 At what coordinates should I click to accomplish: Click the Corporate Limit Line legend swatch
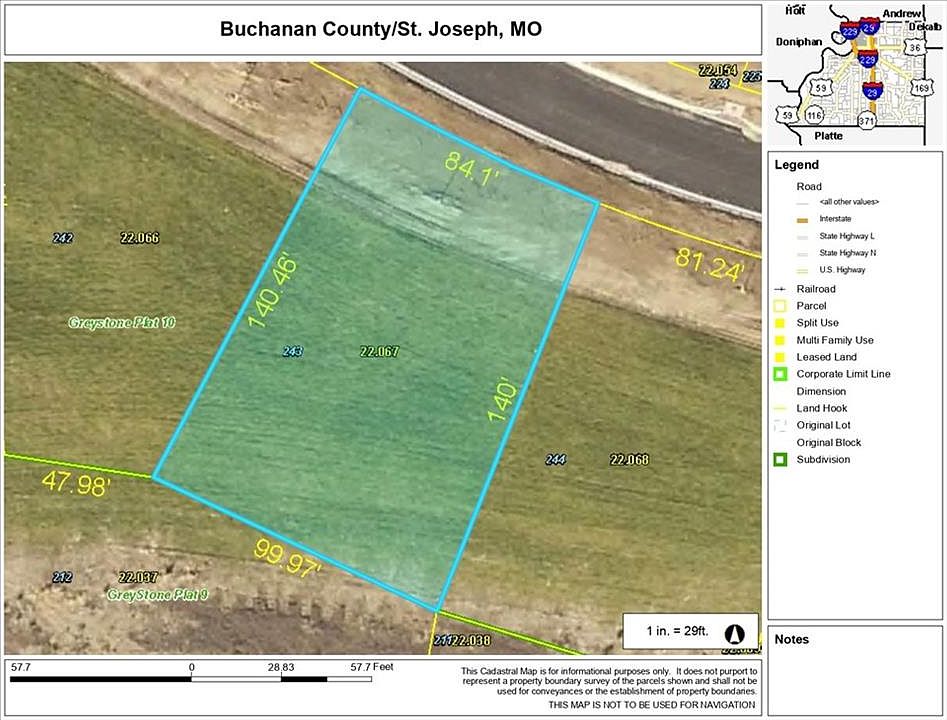tap(780, 374)
